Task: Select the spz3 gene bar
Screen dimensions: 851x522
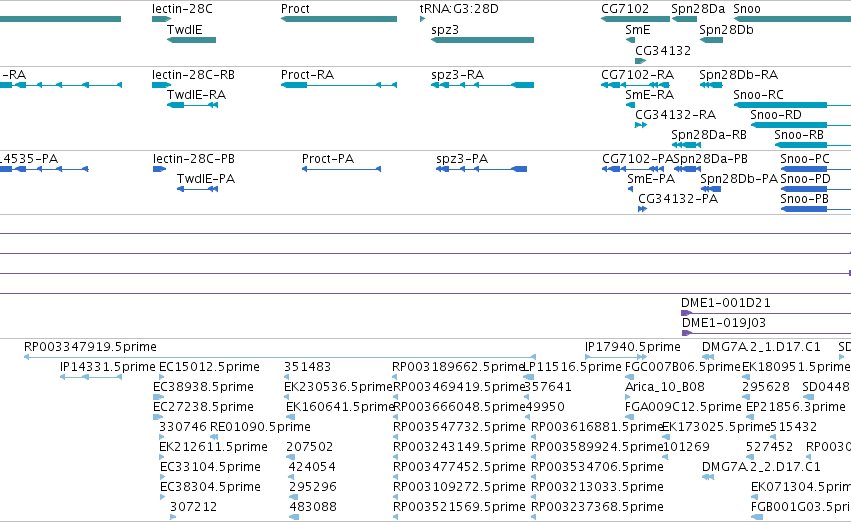Action: click(482, 40)
